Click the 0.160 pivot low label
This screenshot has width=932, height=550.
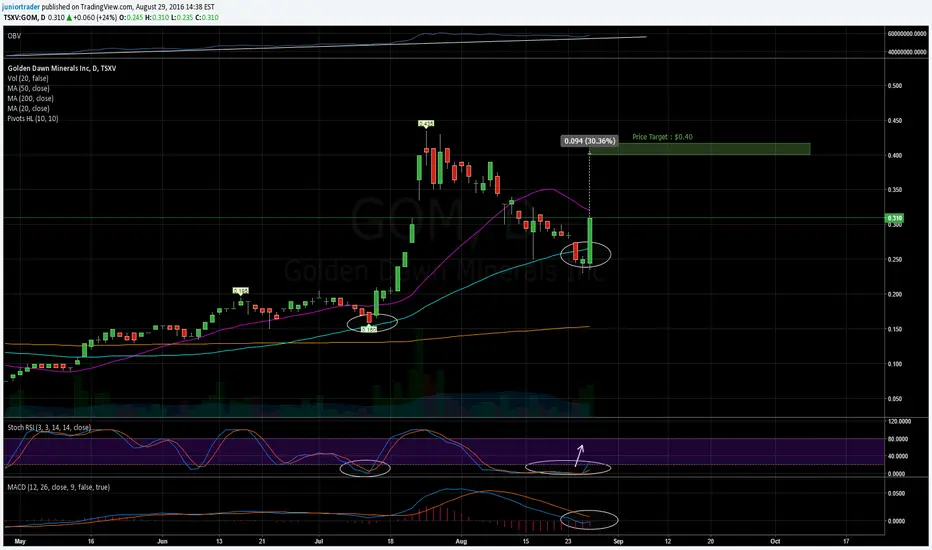(369, 329)
